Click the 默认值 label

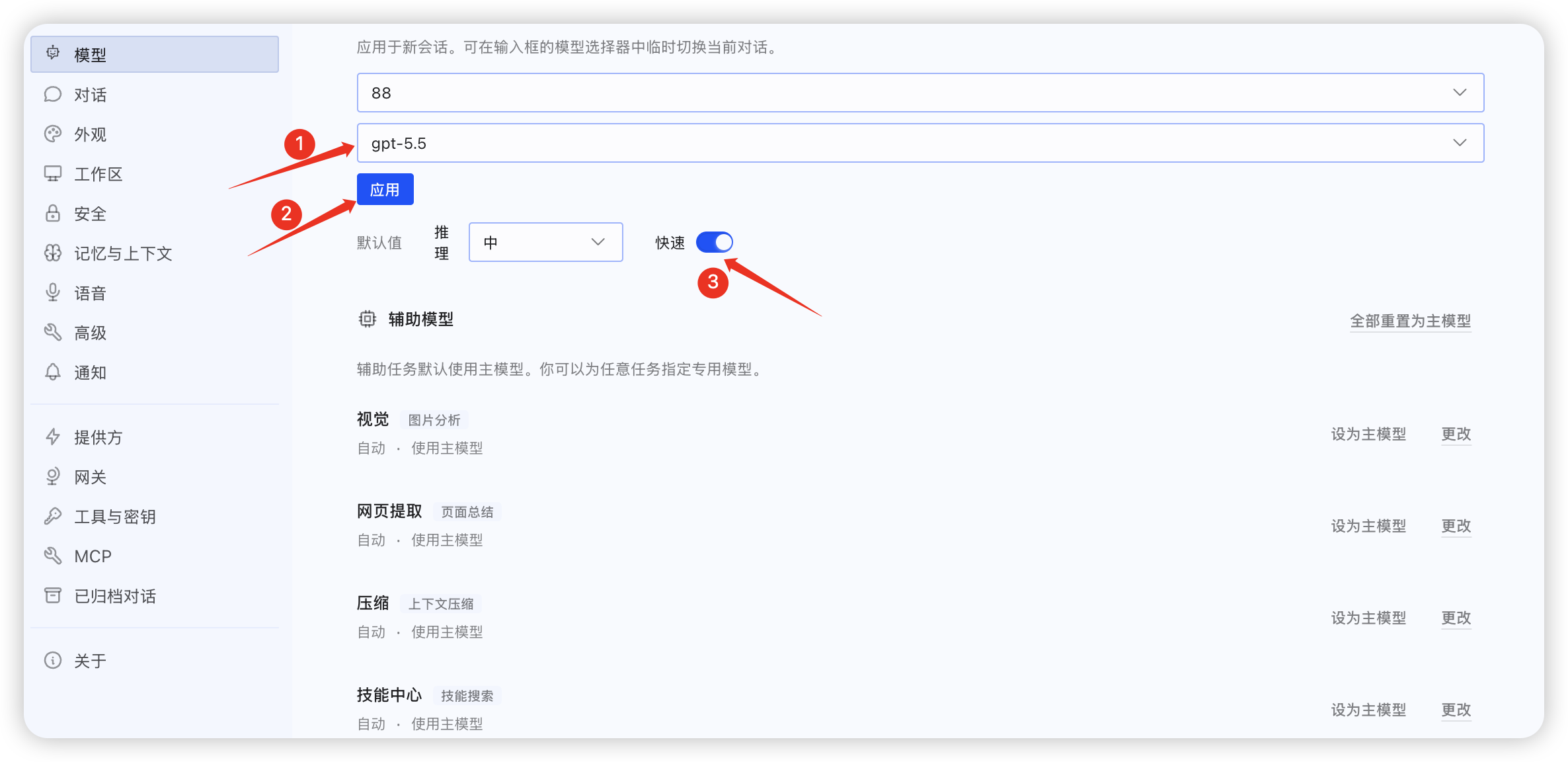(379, 243)
